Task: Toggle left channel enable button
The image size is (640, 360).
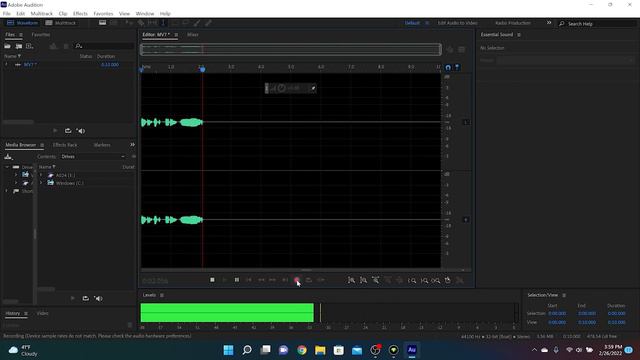Action: pos(466,122)
